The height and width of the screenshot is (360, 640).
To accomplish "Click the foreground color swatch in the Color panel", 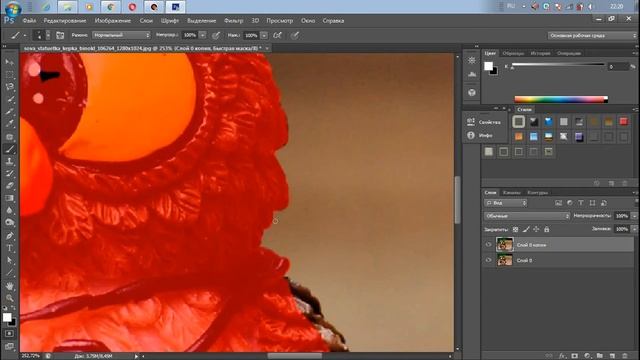I will coord(488,66).
